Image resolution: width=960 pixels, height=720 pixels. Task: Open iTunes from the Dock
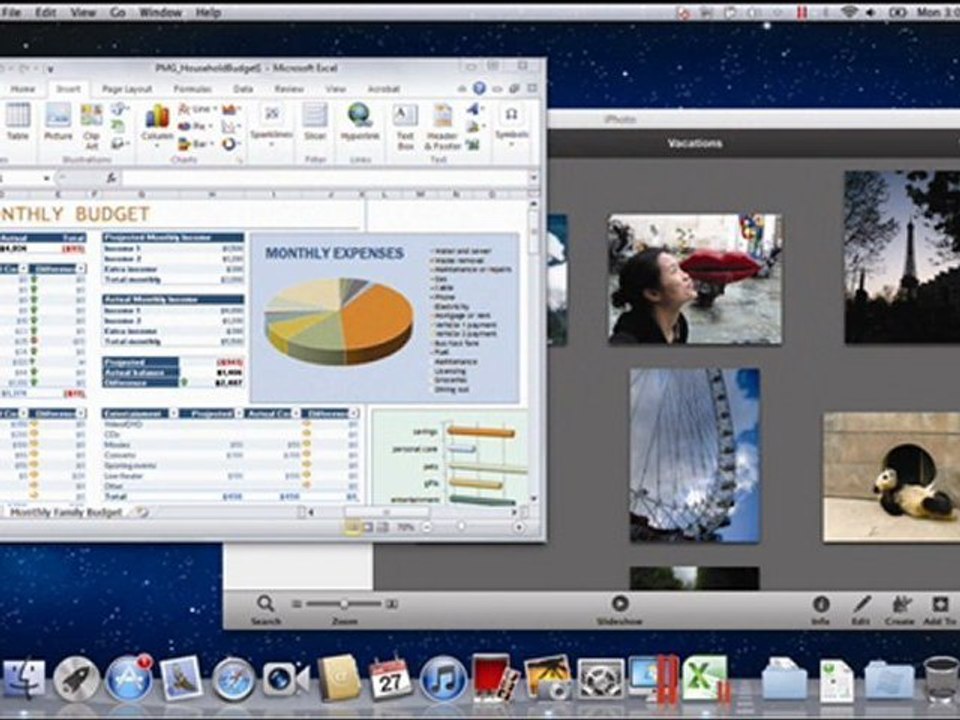coord(443,679)
